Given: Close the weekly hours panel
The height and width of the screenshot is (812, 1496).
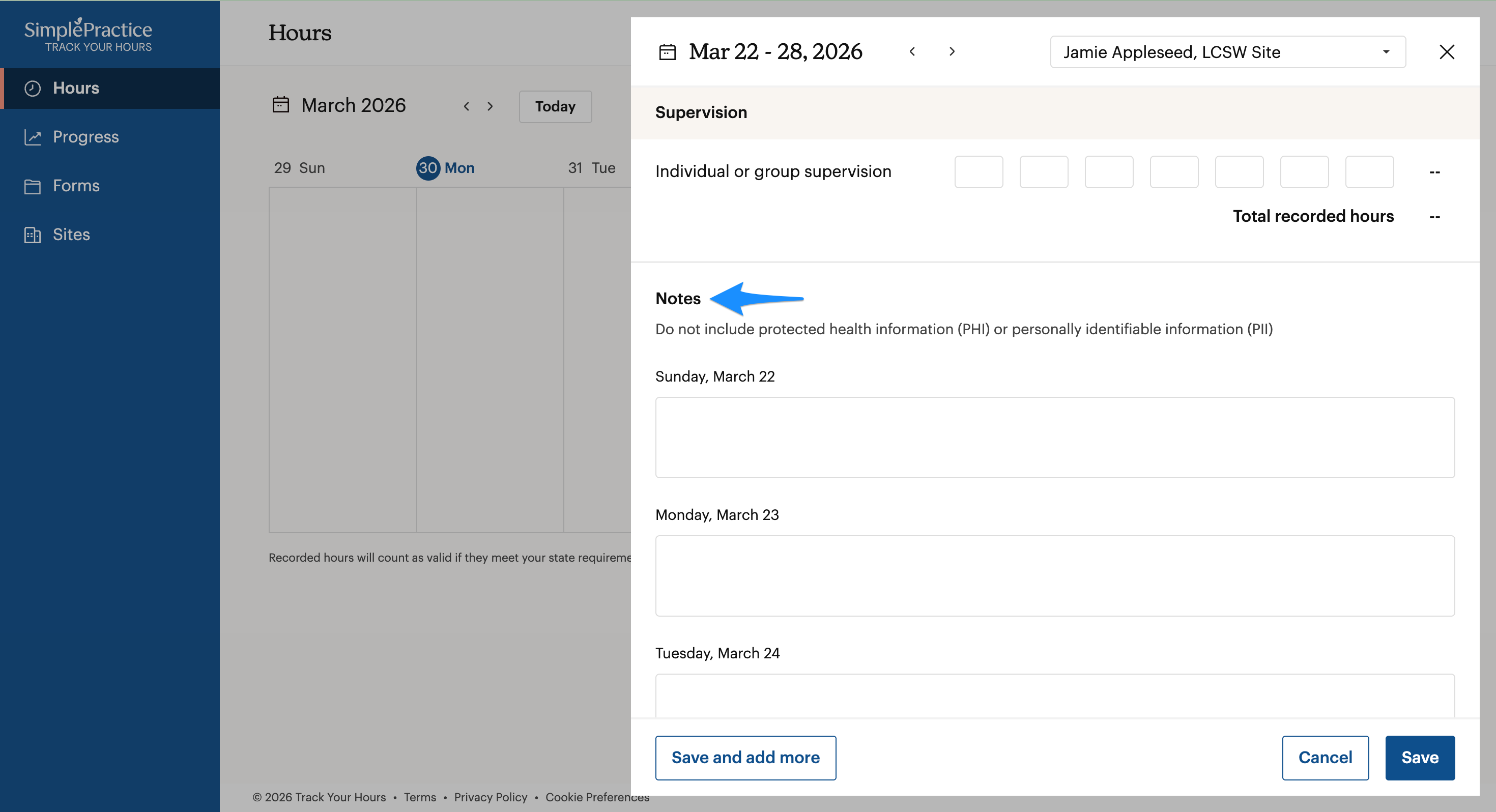Looking at the screenshot, I should pyautogui.click(x=1447, y=52).
